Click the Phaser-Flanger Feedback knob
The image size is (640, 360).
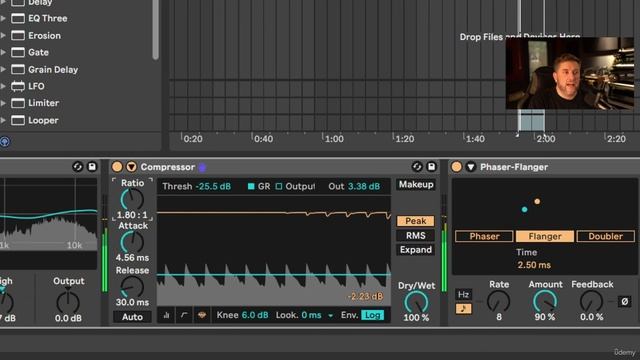(591, 302)
